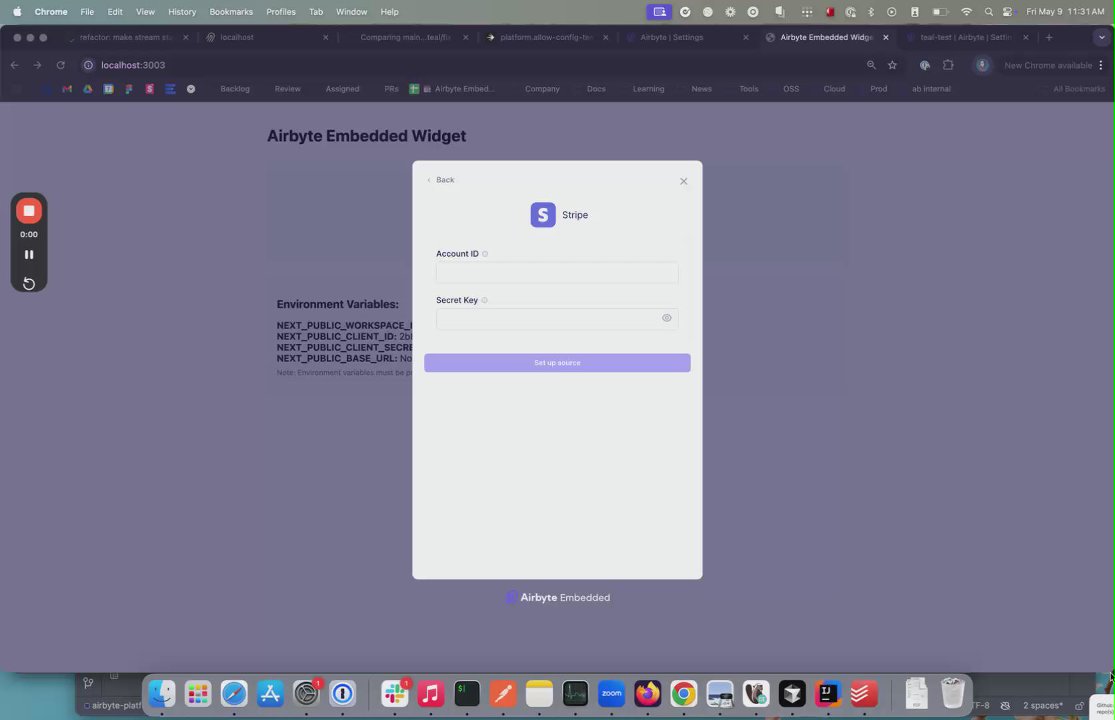Click the Stripe logo icon
This screenshot has width=1115, height=720.
[543, 215]
